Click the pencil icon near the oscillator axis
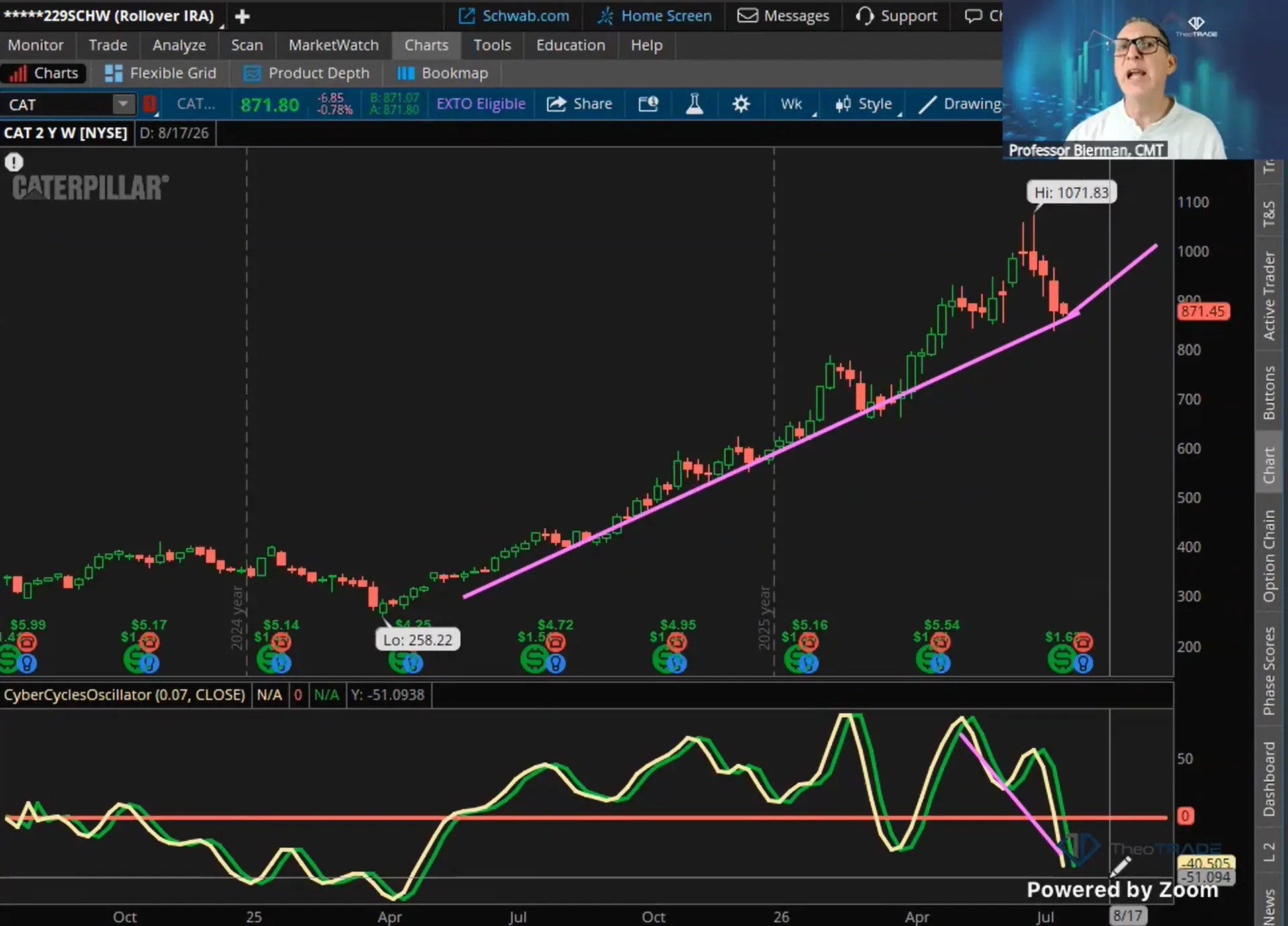1288x926 pixels. [x=1120, y=867]
